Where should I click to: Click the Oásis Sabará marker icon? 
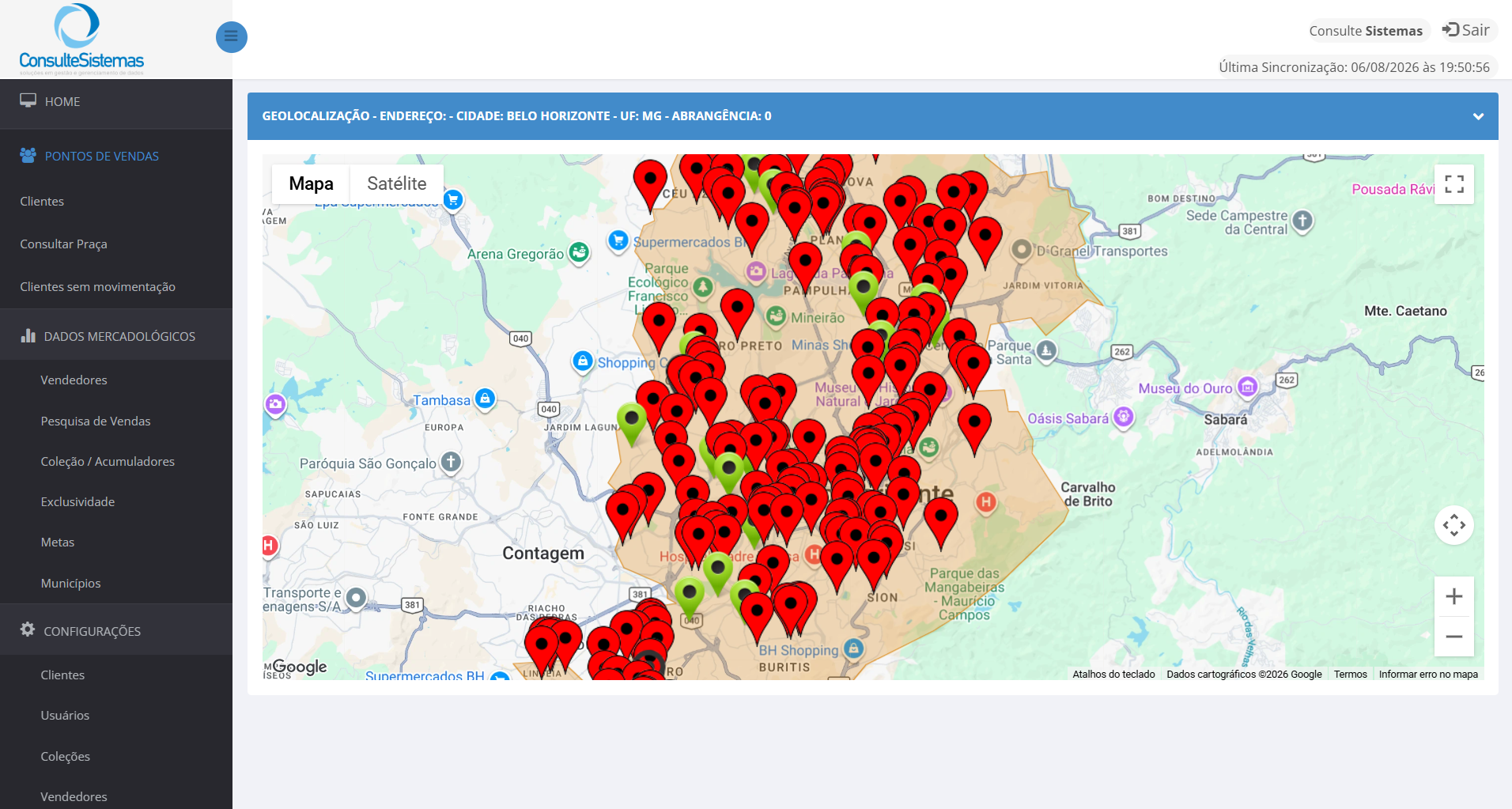[x=1124, y=417]
